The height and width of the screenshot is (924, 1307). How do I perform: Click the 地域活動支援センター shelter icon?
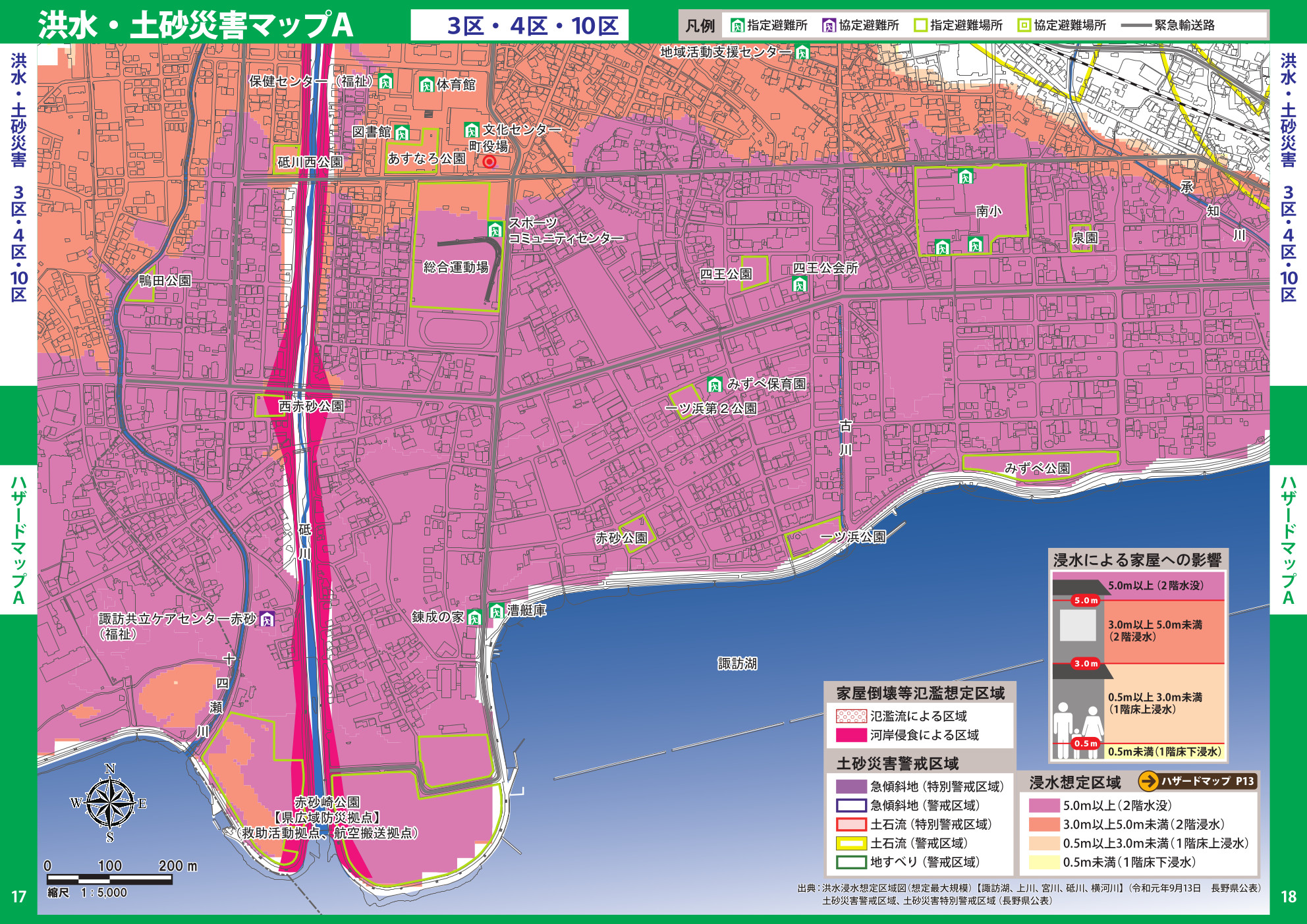click(x=802, y=52)
